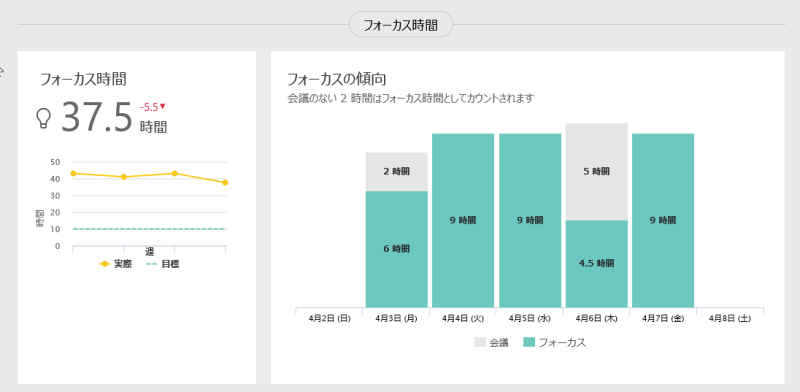
Task: Click the 37.5 focus hours value
Action: [x=97, y=117]
